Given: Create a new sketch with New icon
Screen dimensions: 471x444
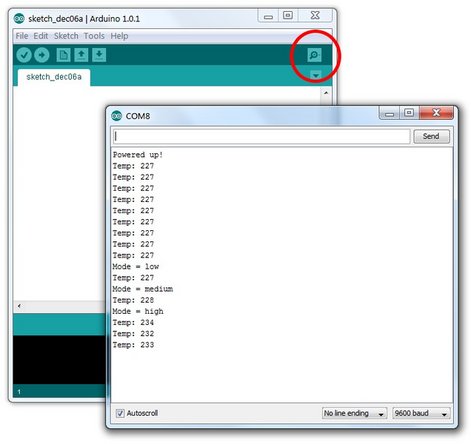Looking at the screenshot, I should [x=63, y=55].
